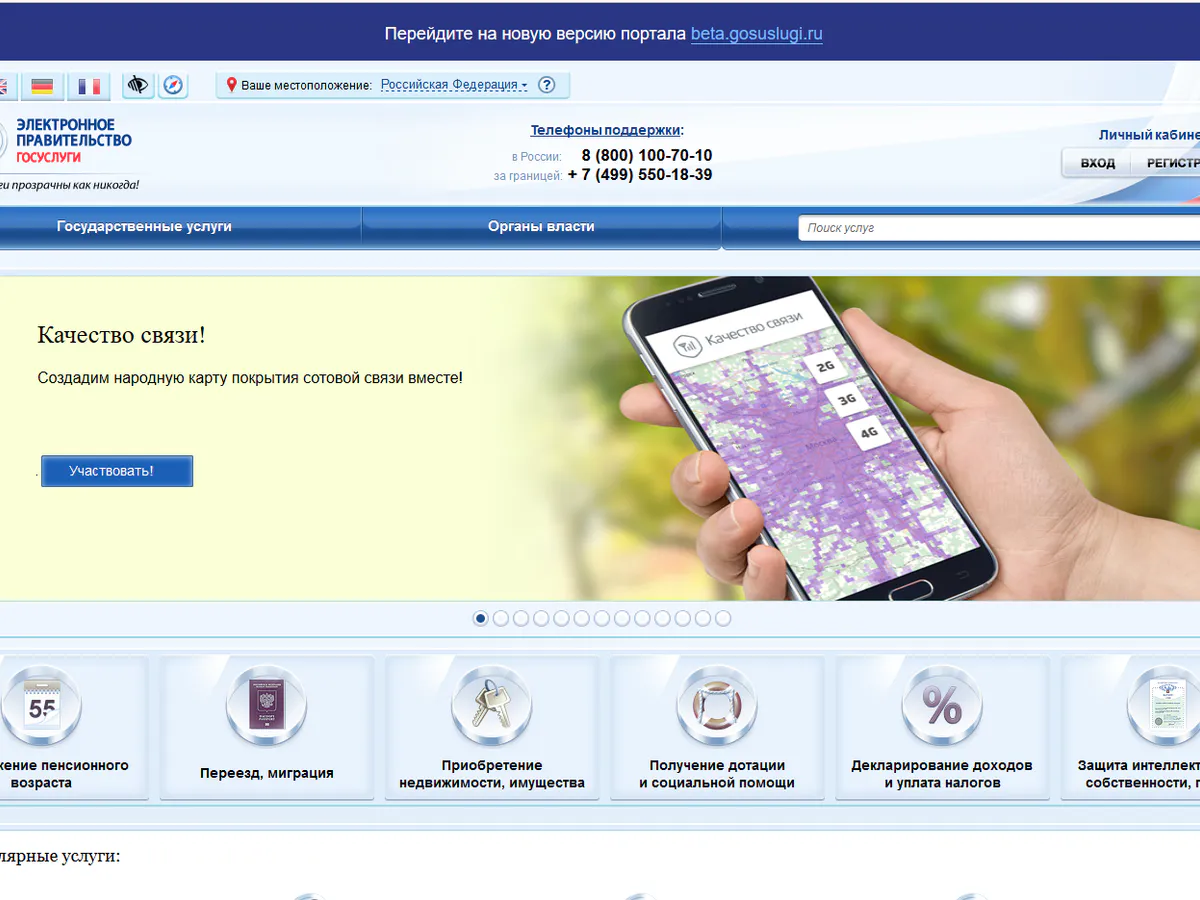
Task: Select the third banner slide dot
Action: tap(521, 618)
